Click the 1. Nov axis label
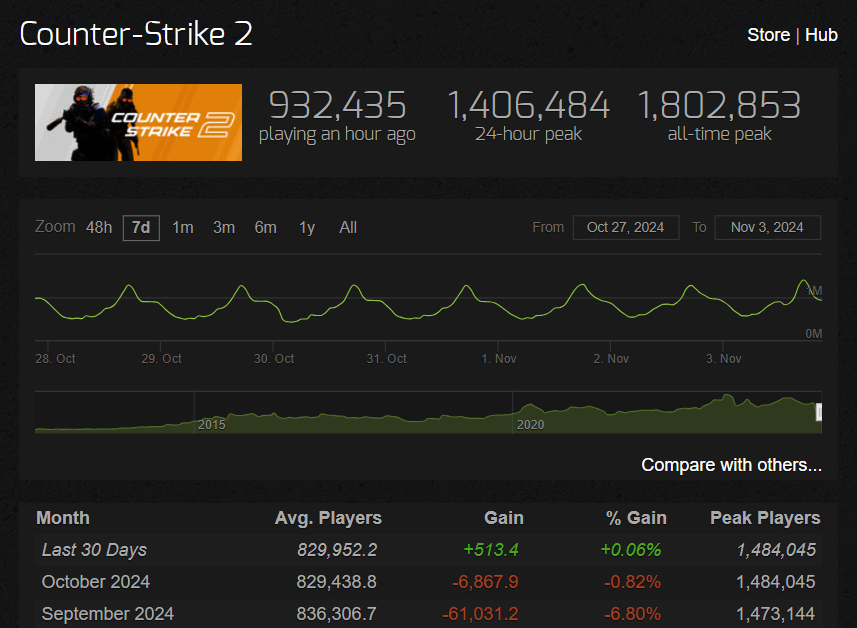The image size is (857, 628). 498,359
